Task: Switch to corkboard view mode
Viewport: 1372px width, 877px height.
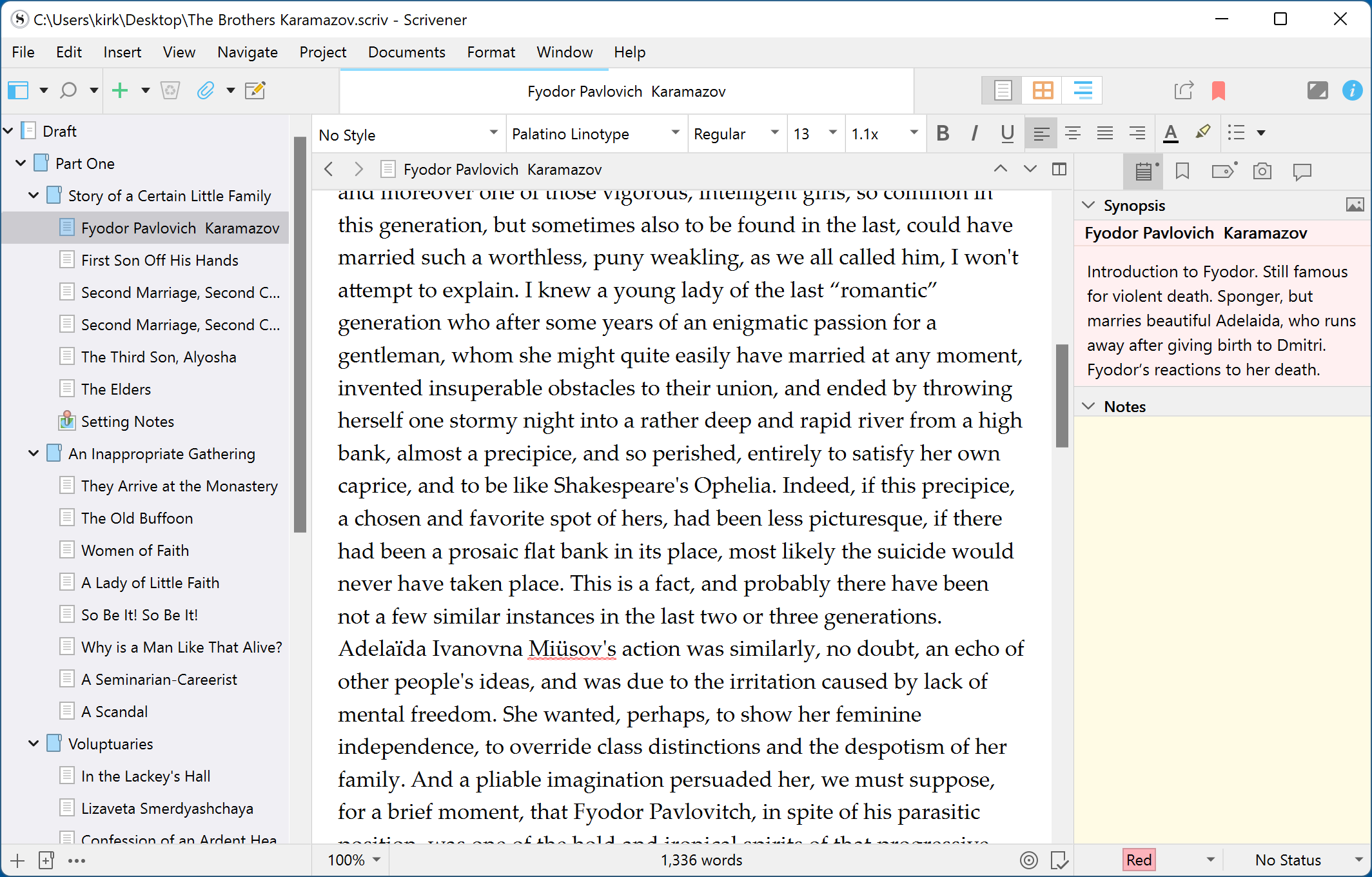Action: [x=1043, y=90]
